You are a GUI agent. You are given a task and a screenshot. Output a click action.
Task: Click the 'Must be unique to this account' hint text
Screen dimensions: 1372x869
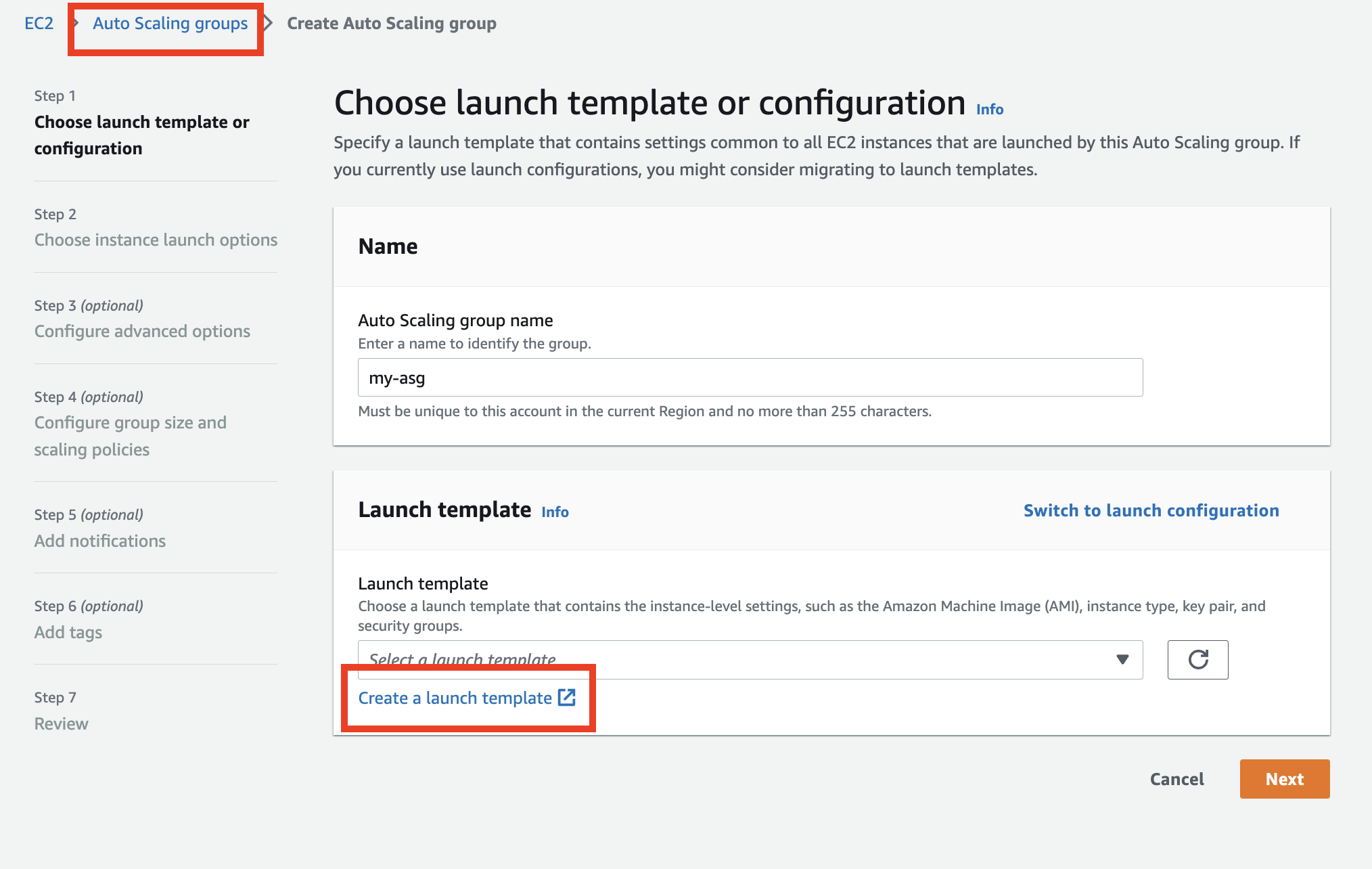tap(645, 411)
